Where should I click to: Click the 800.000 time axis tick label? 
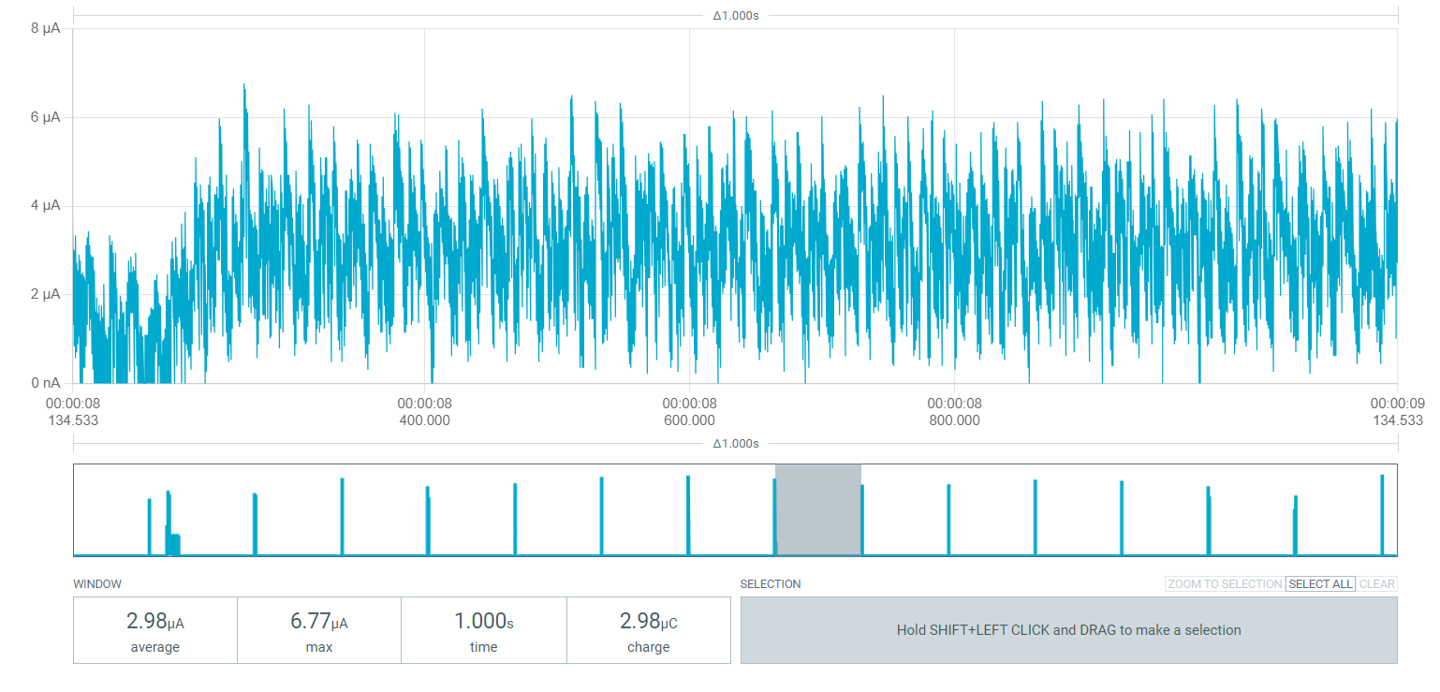pyautogui.click(x=954, y=421)
